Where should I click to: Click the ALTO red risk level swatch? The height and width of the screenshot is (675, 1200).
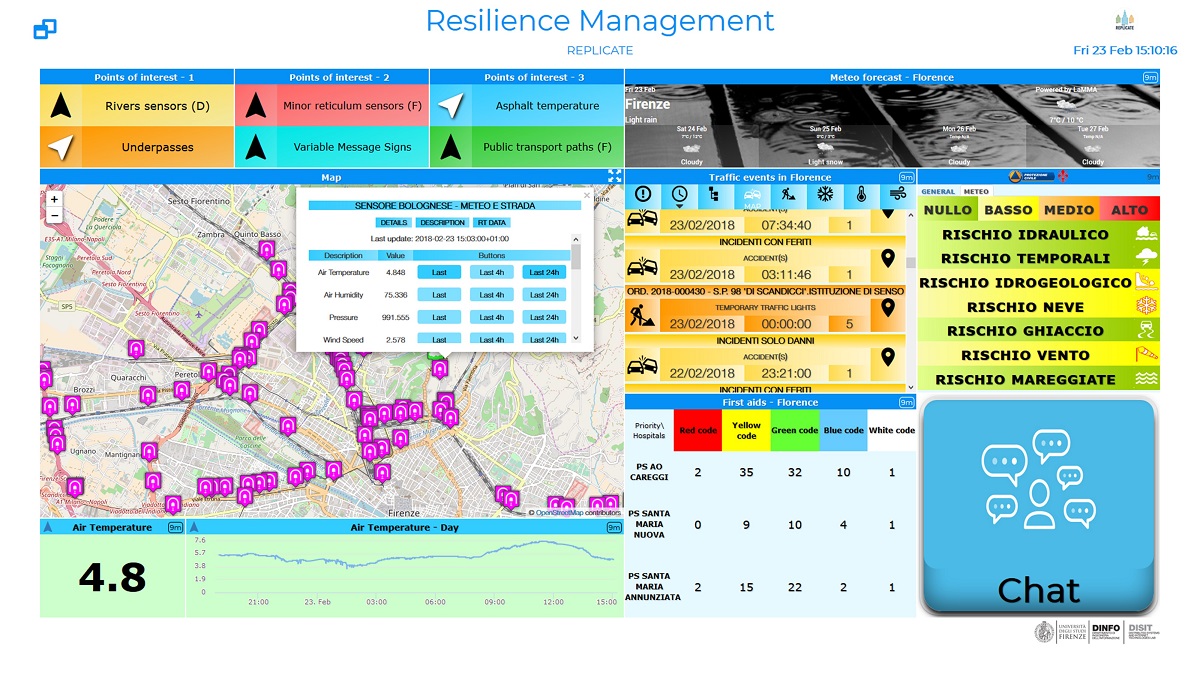(1129, 210)
